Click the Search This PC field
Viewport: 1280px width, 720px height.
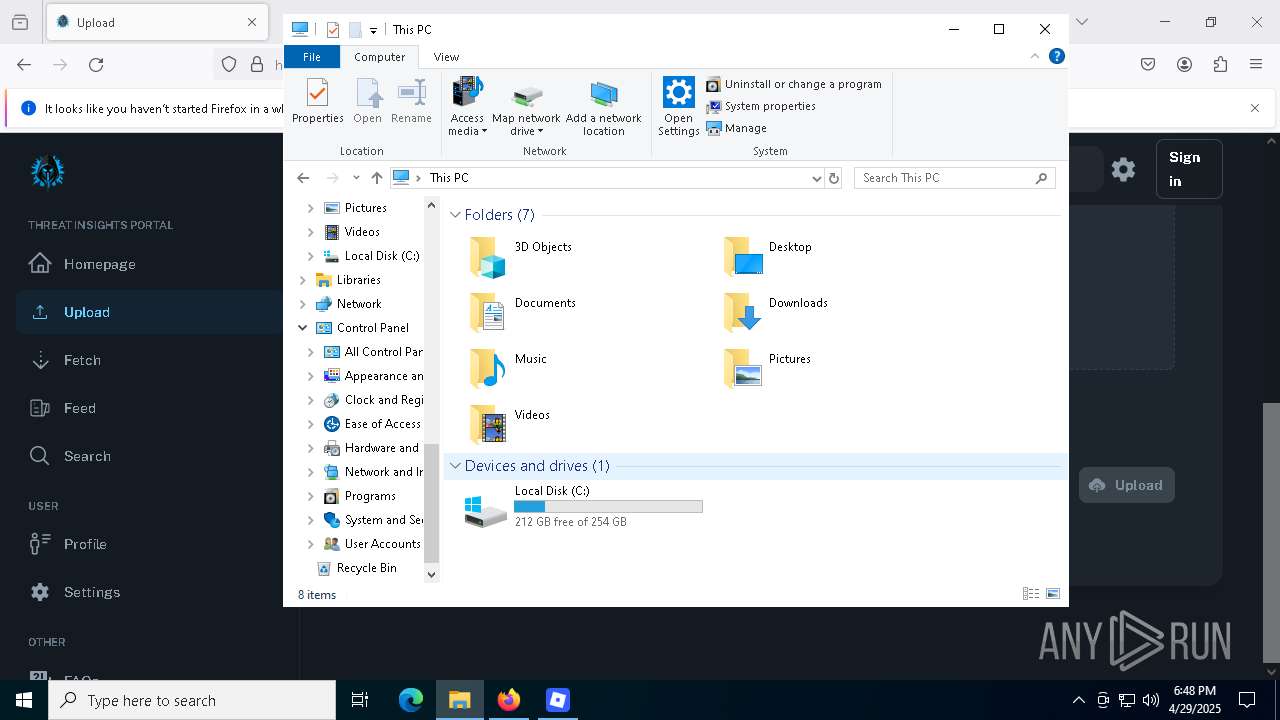955,178
